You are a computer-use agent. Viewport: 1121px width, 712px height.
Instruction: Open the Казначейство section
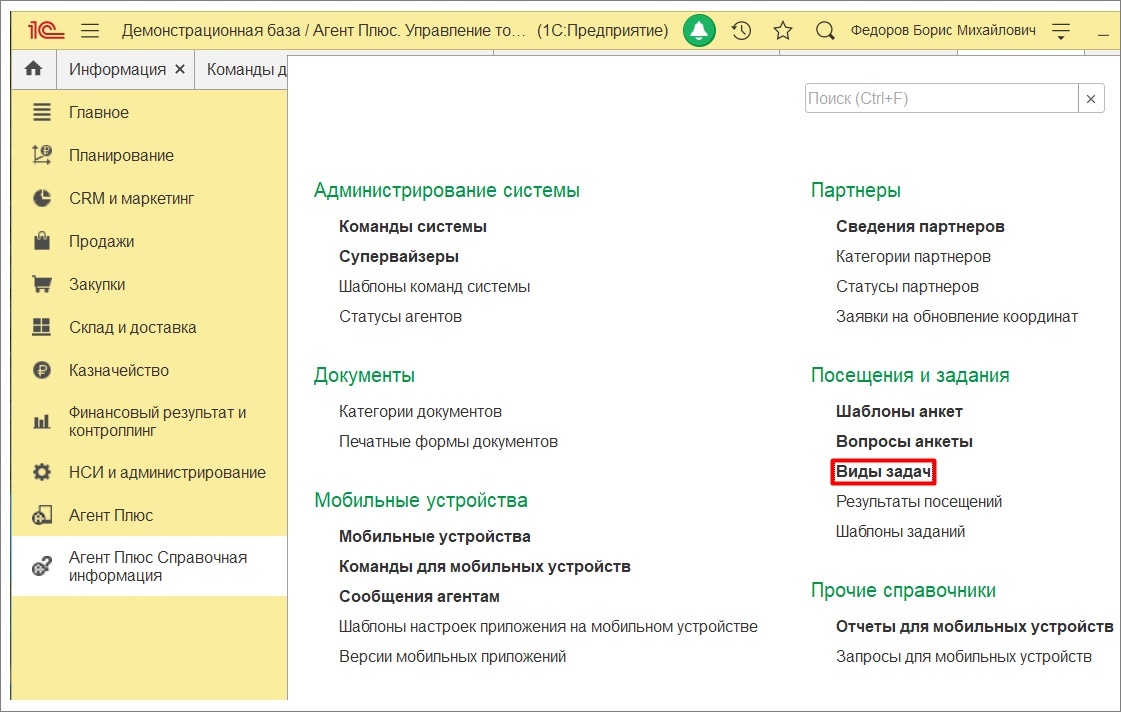pyautogui.click(x=119, y=370)
